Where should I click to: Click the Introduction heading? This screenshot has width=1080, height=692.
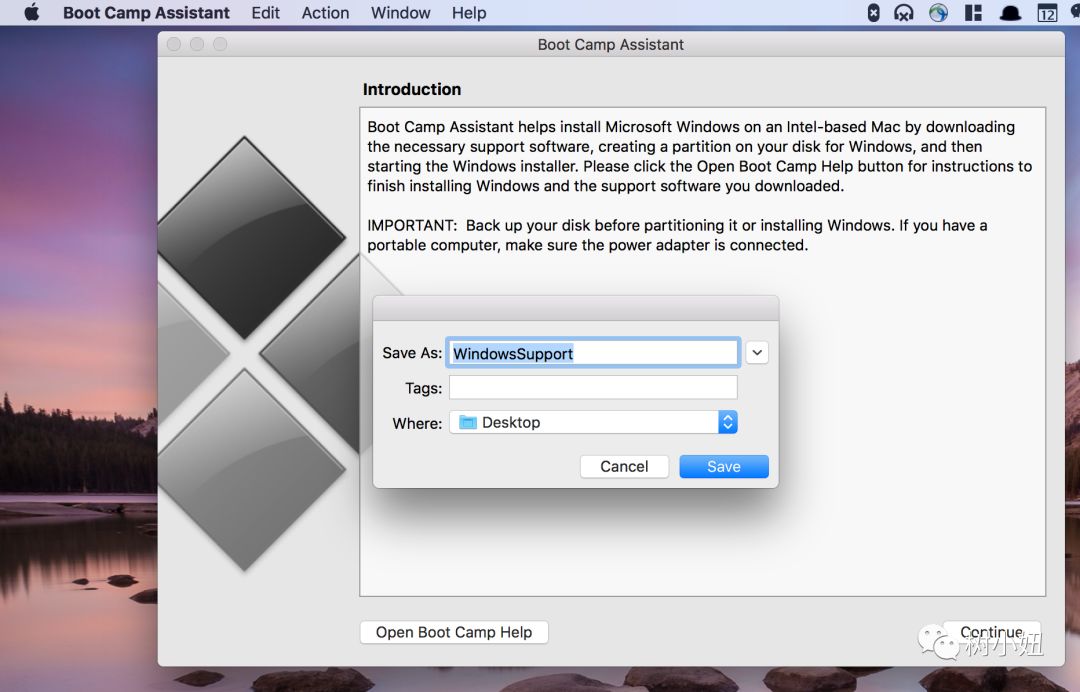412,90
